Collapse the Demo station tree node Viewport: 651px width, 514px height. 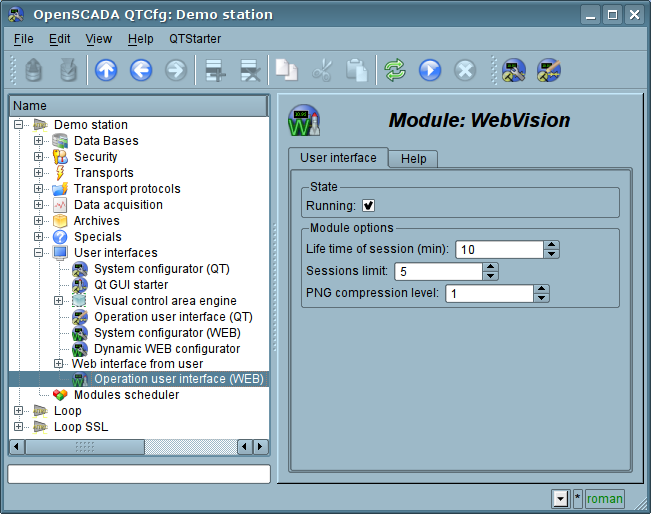[18, 125]
